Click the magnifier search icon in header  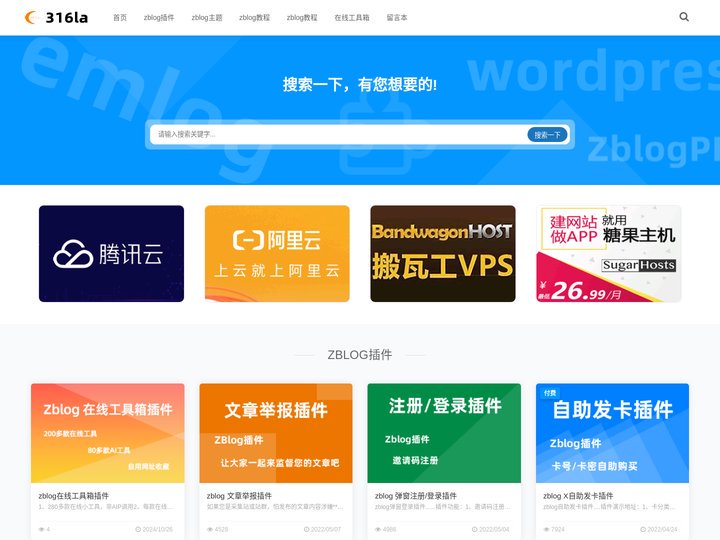[x=684, y=17]
